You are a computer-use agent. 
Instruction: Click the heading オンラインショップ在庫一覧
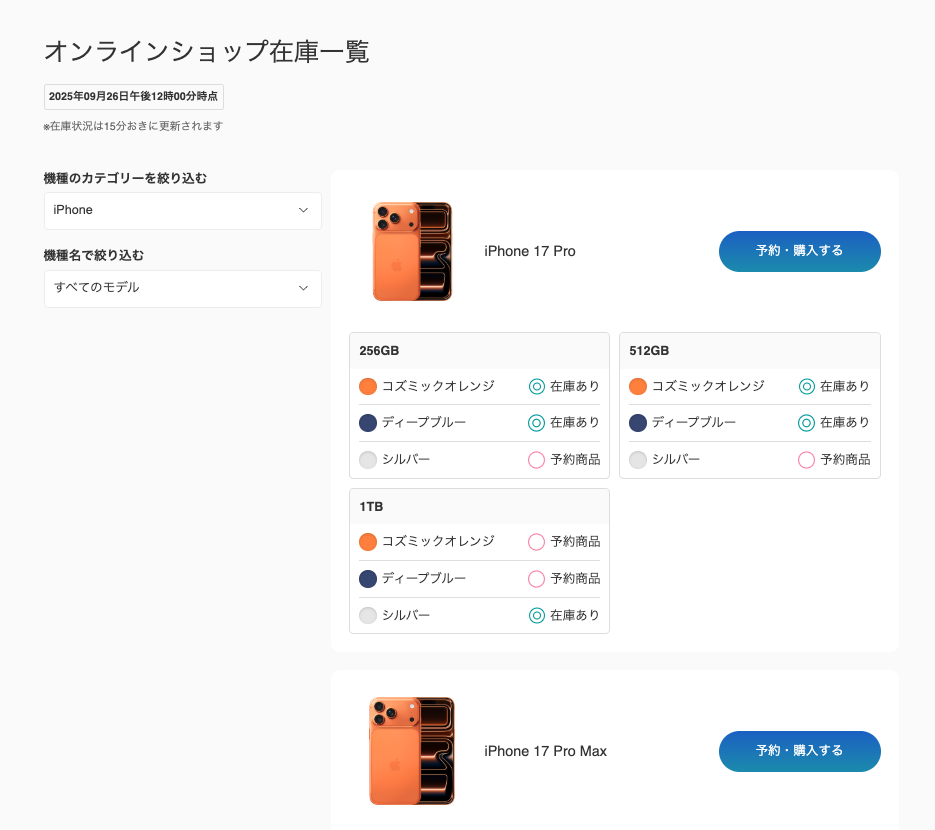pos(206,51)
